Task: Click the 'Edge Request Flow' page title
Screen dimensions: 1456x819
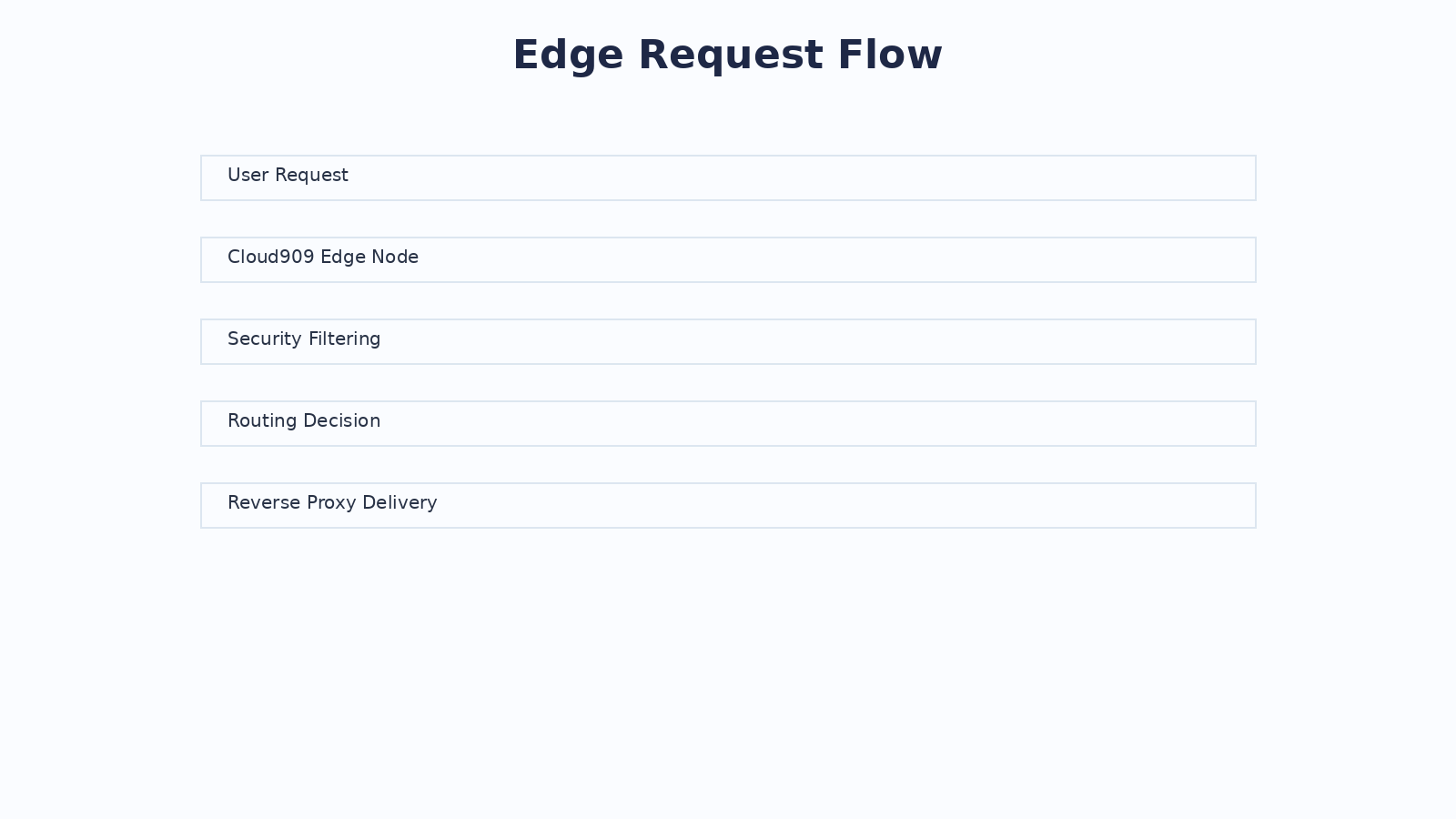Action: 727,55
